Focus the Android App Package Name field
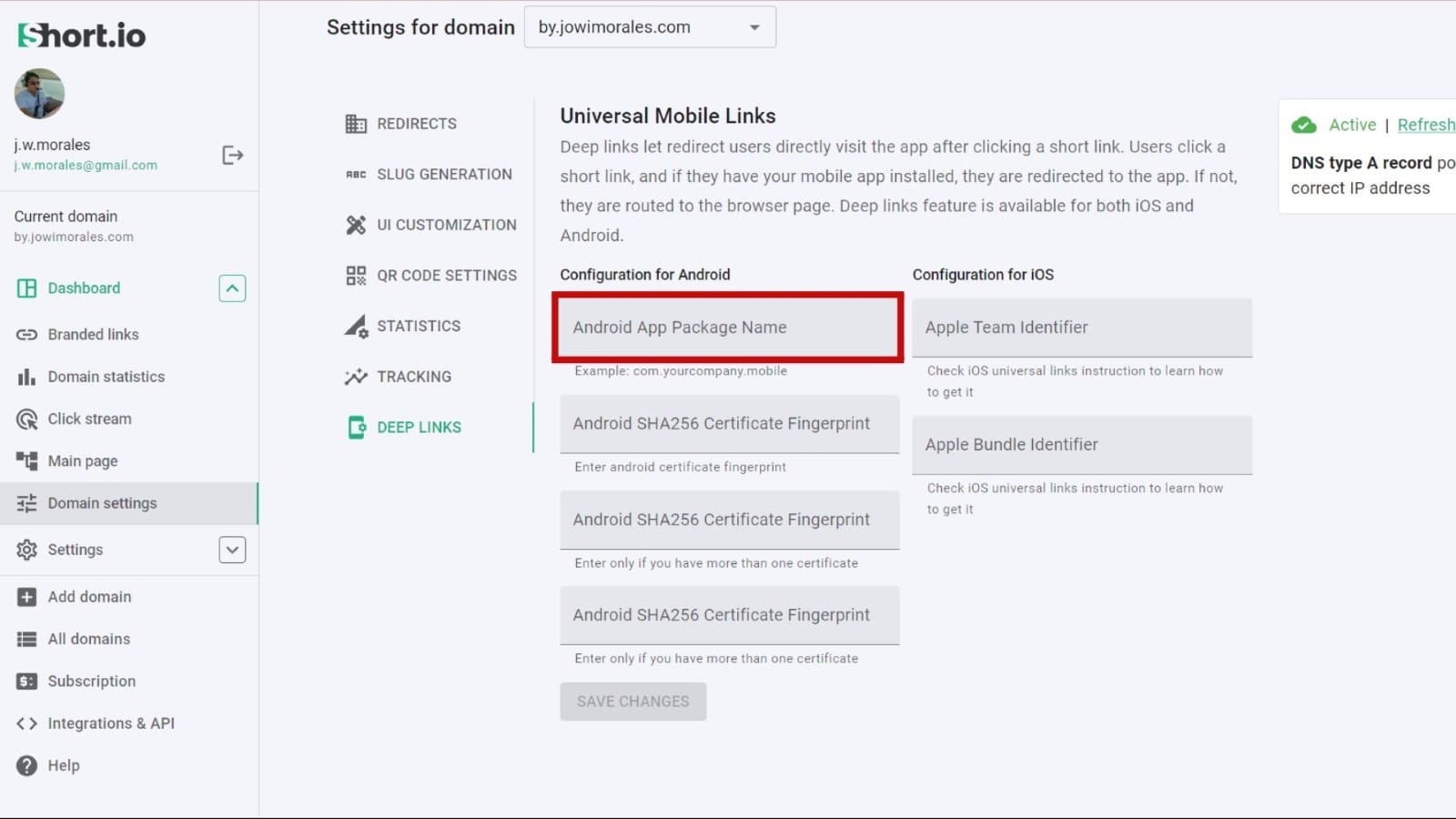 pos(729,328)
